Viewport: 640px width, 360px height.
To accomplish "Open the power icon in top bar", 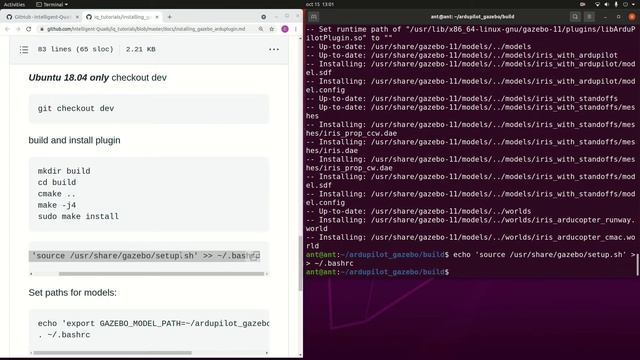I will click(x=625, y=4).
